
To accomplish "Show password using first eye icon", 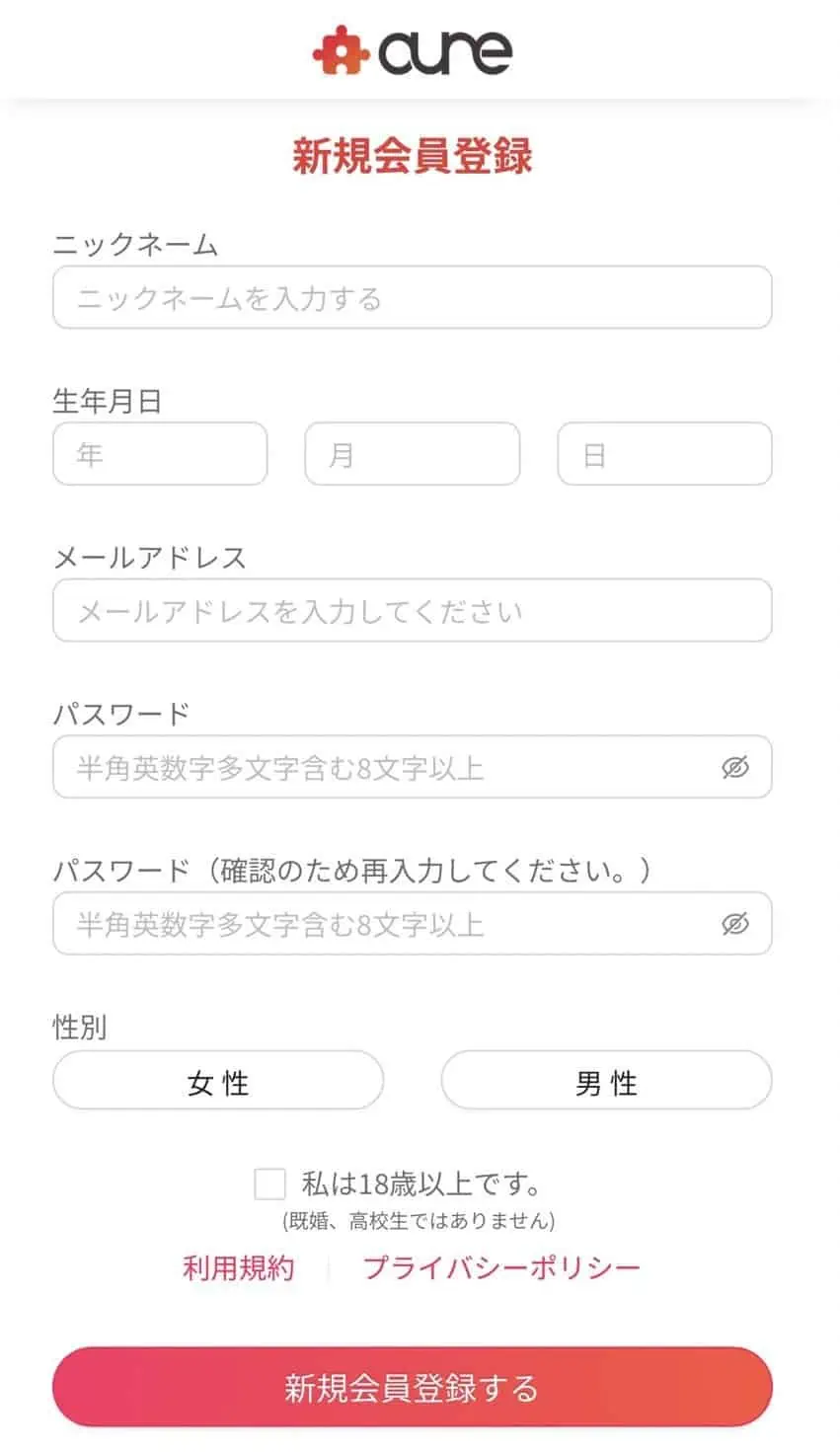I will [x=735, y=767].
